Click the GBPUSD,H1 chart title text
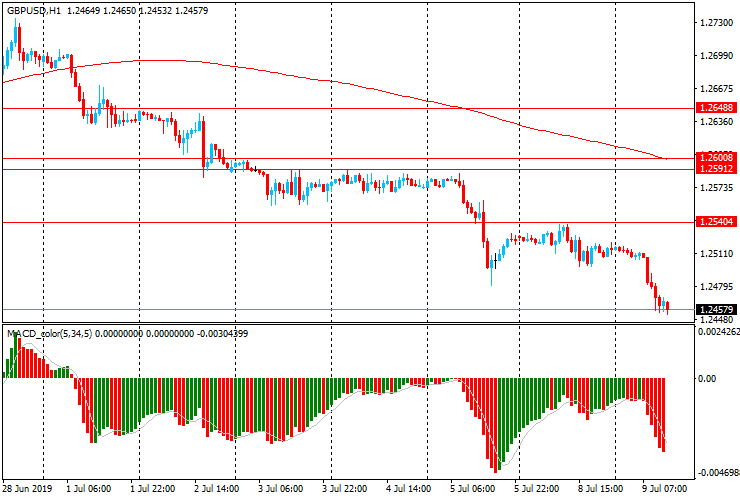 [34, 10]
